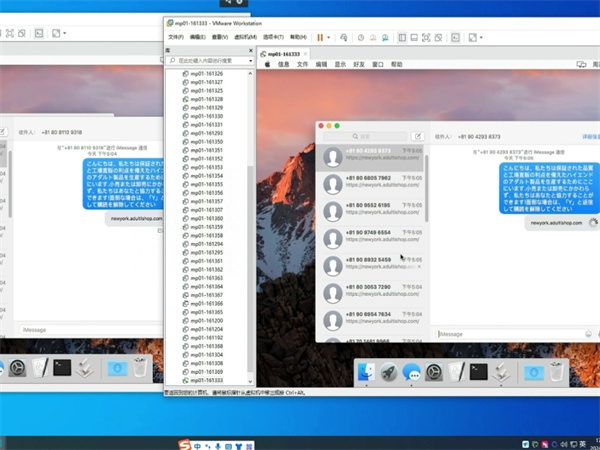Click the VMware pause VM button
Screen dimensions: 600x450
(320, 37)
